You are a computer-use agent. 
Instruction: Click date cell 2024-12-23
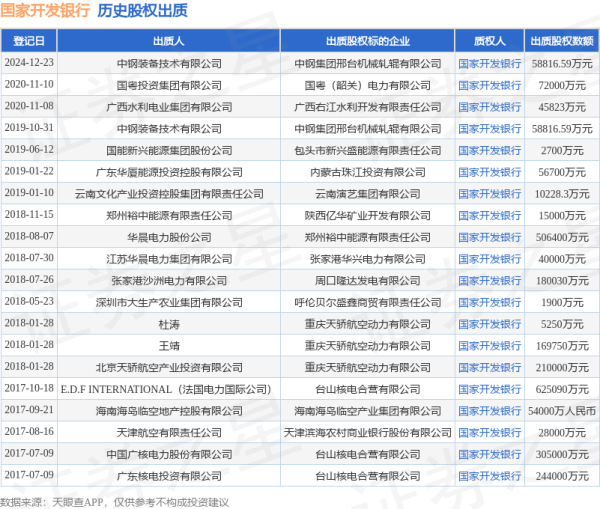(x=29, y=62)
